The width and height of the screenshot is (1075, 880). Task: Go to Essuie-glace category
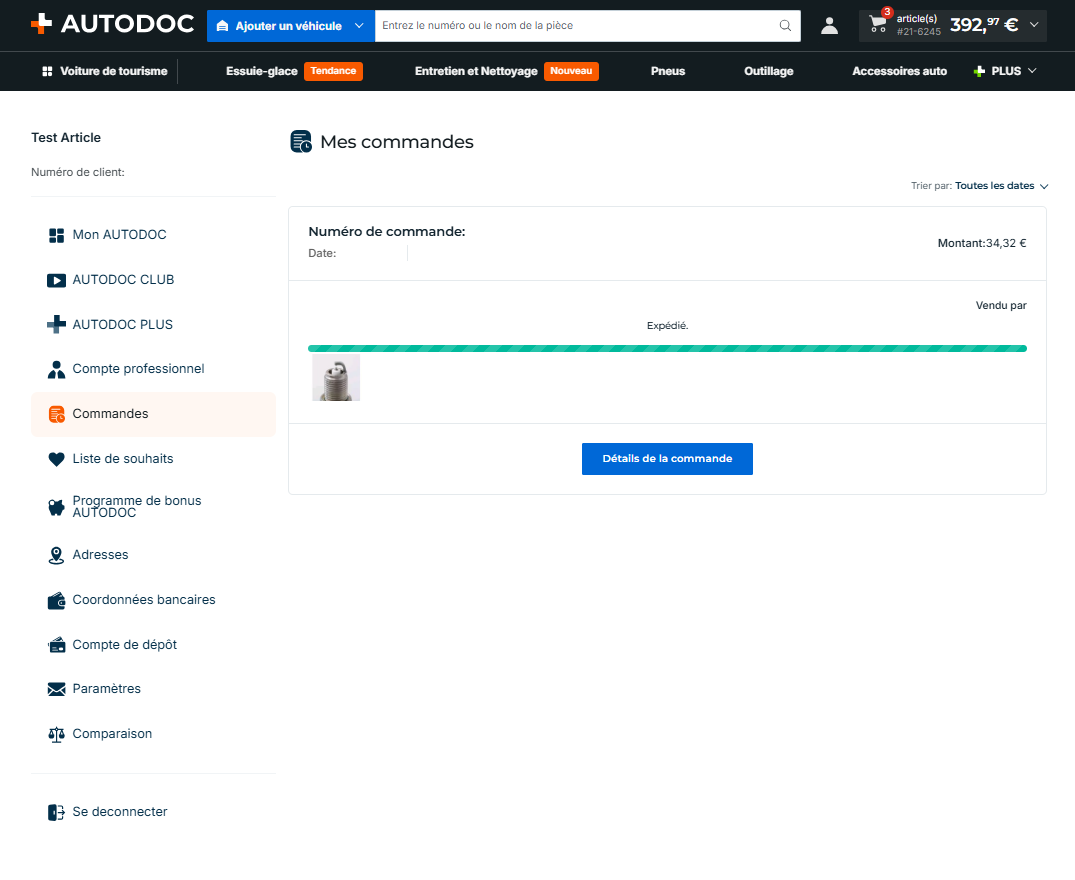(x=261, y=71)
